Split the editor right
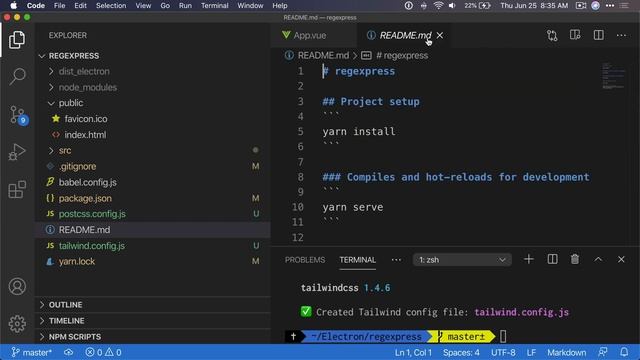 598,35
